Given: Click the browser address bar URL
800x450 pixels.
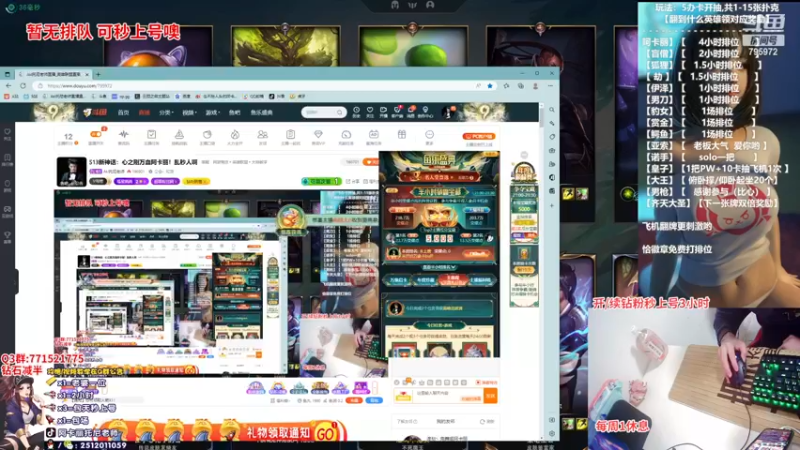Looking at the screenshot, I should coord(79,86).
